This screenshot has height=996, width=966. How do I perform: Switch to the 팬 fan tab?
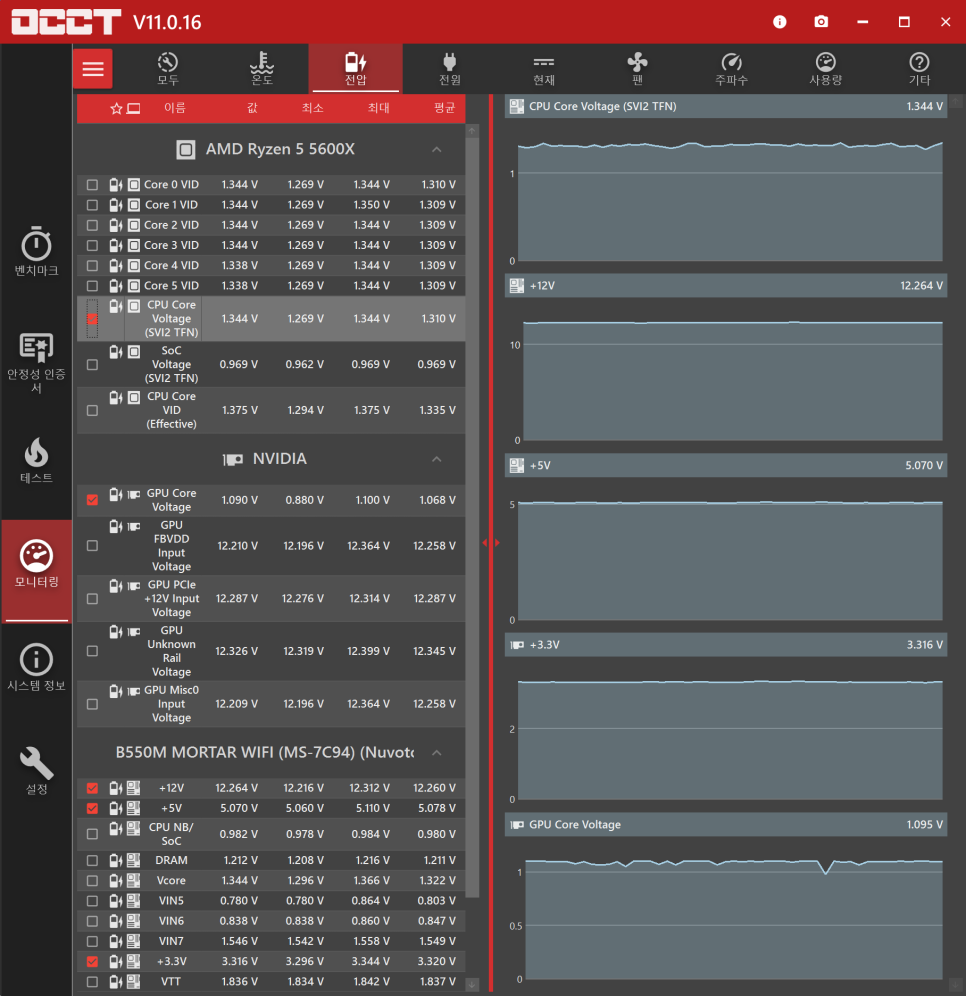[x=638, y=69]
